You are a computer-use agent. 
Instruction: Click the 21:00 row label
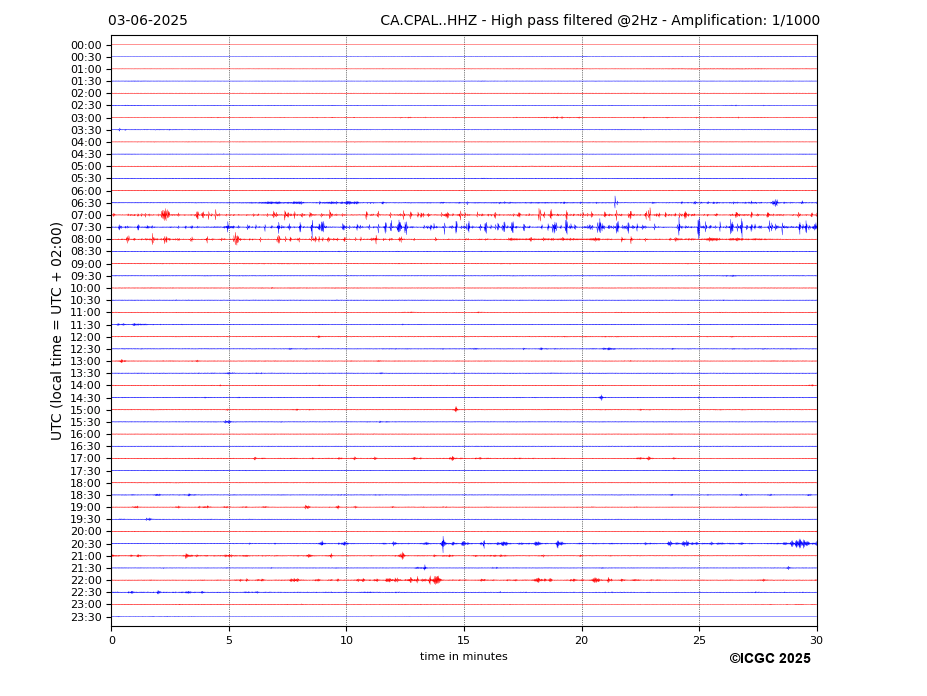pos(86,556)
